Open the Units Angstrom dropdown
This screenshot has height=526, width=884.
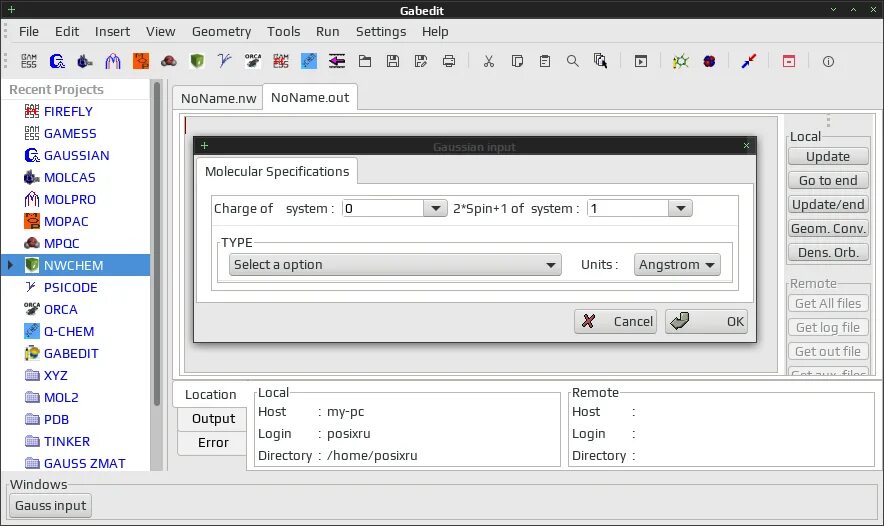click(x=677, y=264)
